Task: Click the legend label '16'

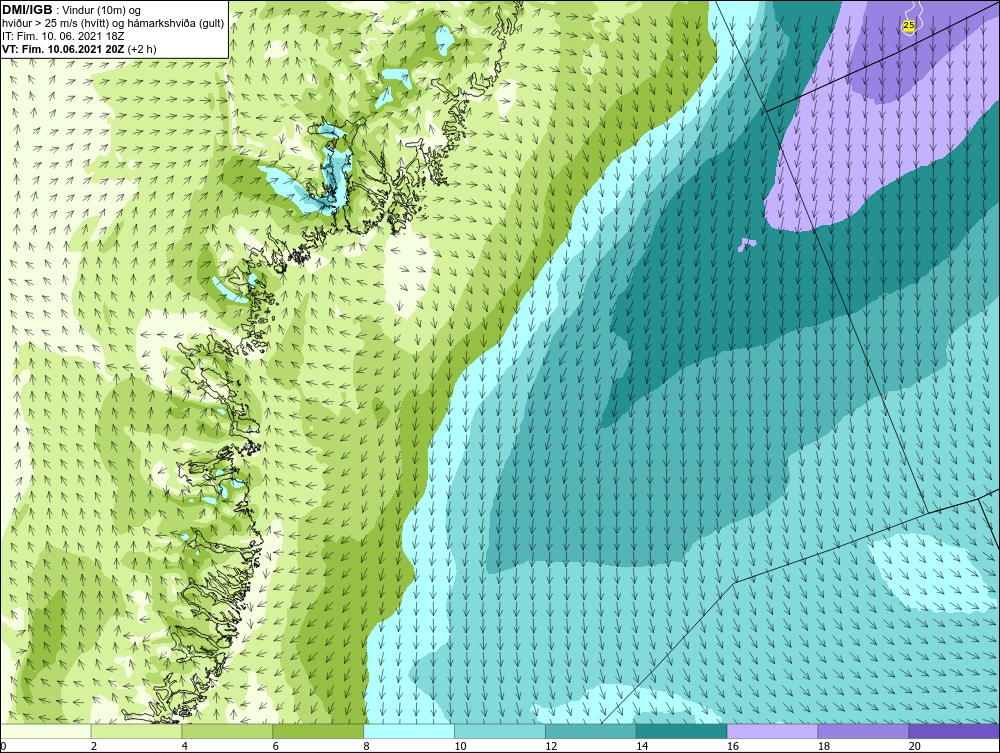Action: pos(733,746)
